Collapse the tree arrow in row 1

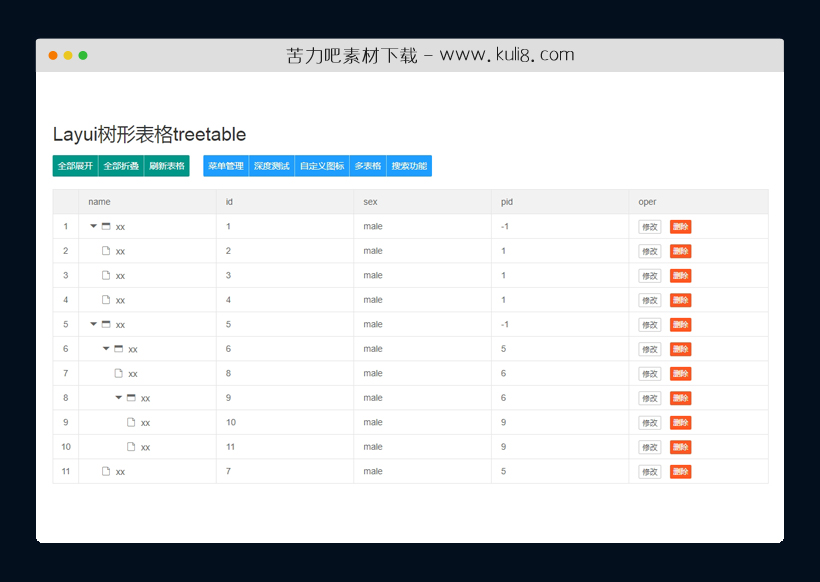point(94,226)
